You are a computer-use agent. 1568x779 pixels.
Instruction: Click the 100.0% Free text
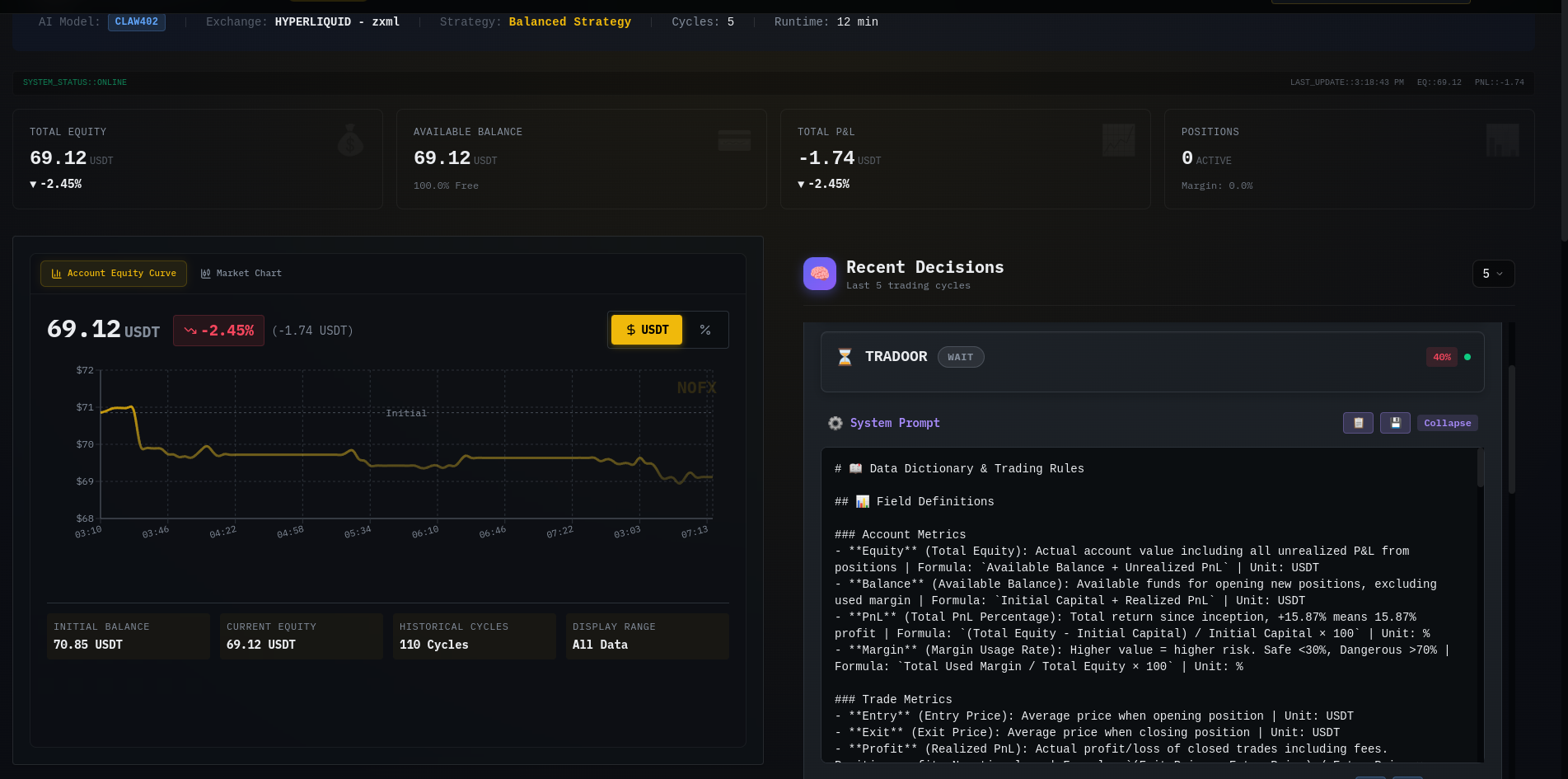pos(446,185)
